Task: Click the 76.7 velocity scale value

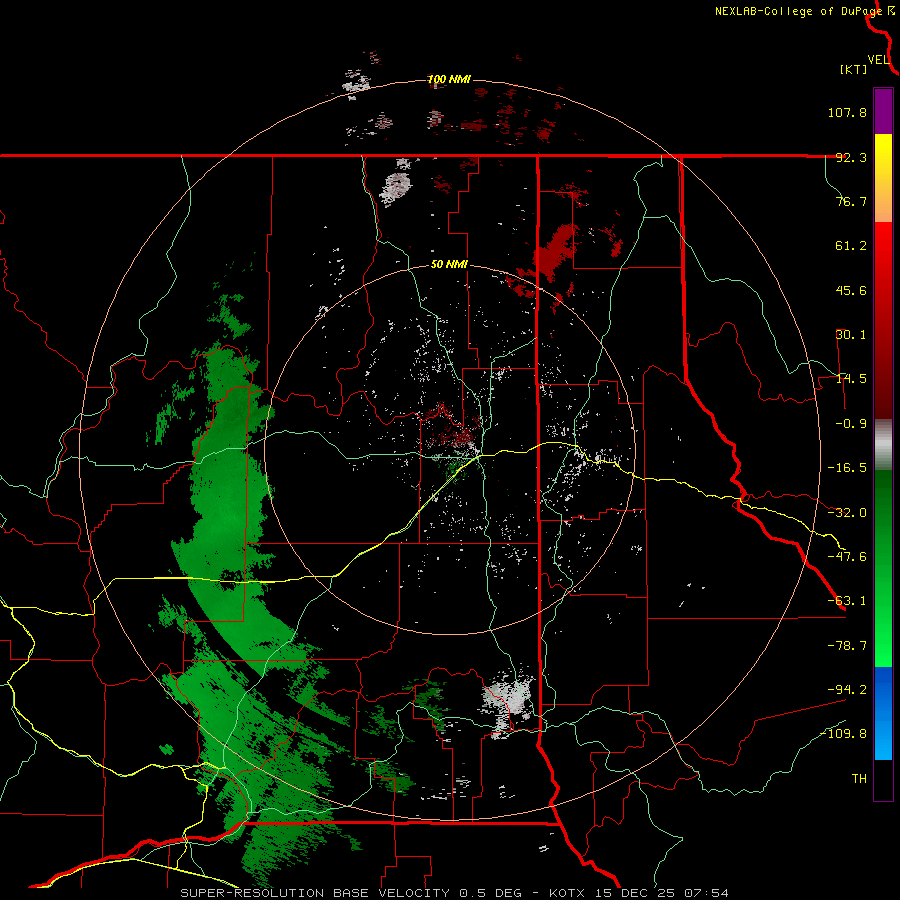Action: pos(851,201)
